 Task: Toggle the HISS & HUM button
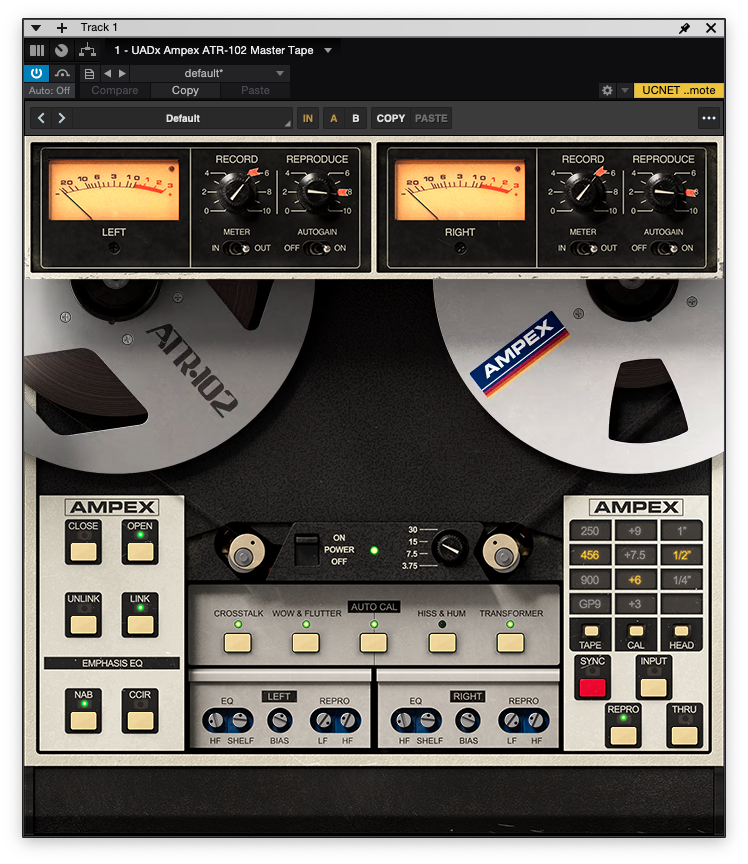coord(442,642)
